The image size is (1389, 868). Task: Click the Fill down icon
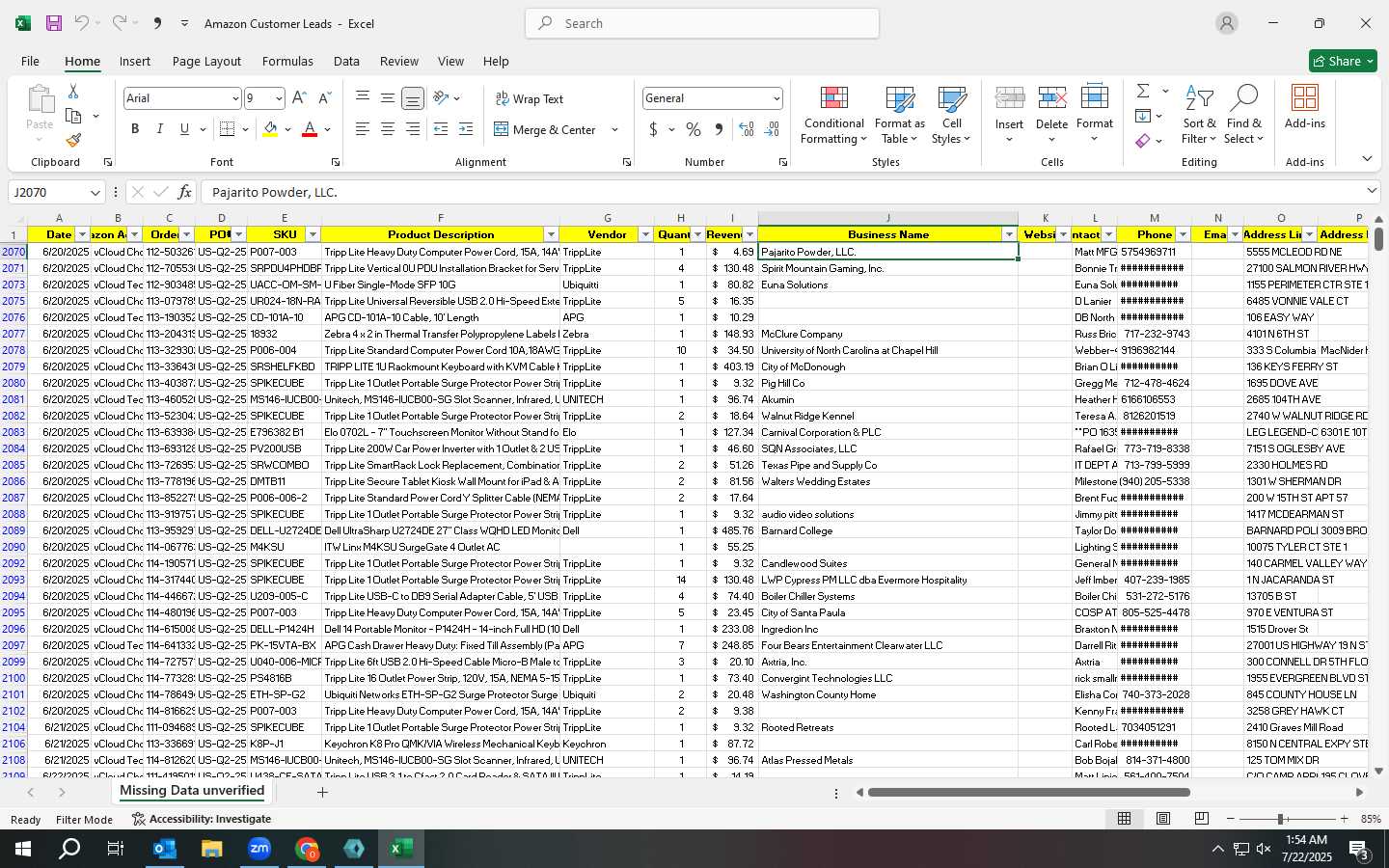pyautogui.click(x=1143, y=116)
